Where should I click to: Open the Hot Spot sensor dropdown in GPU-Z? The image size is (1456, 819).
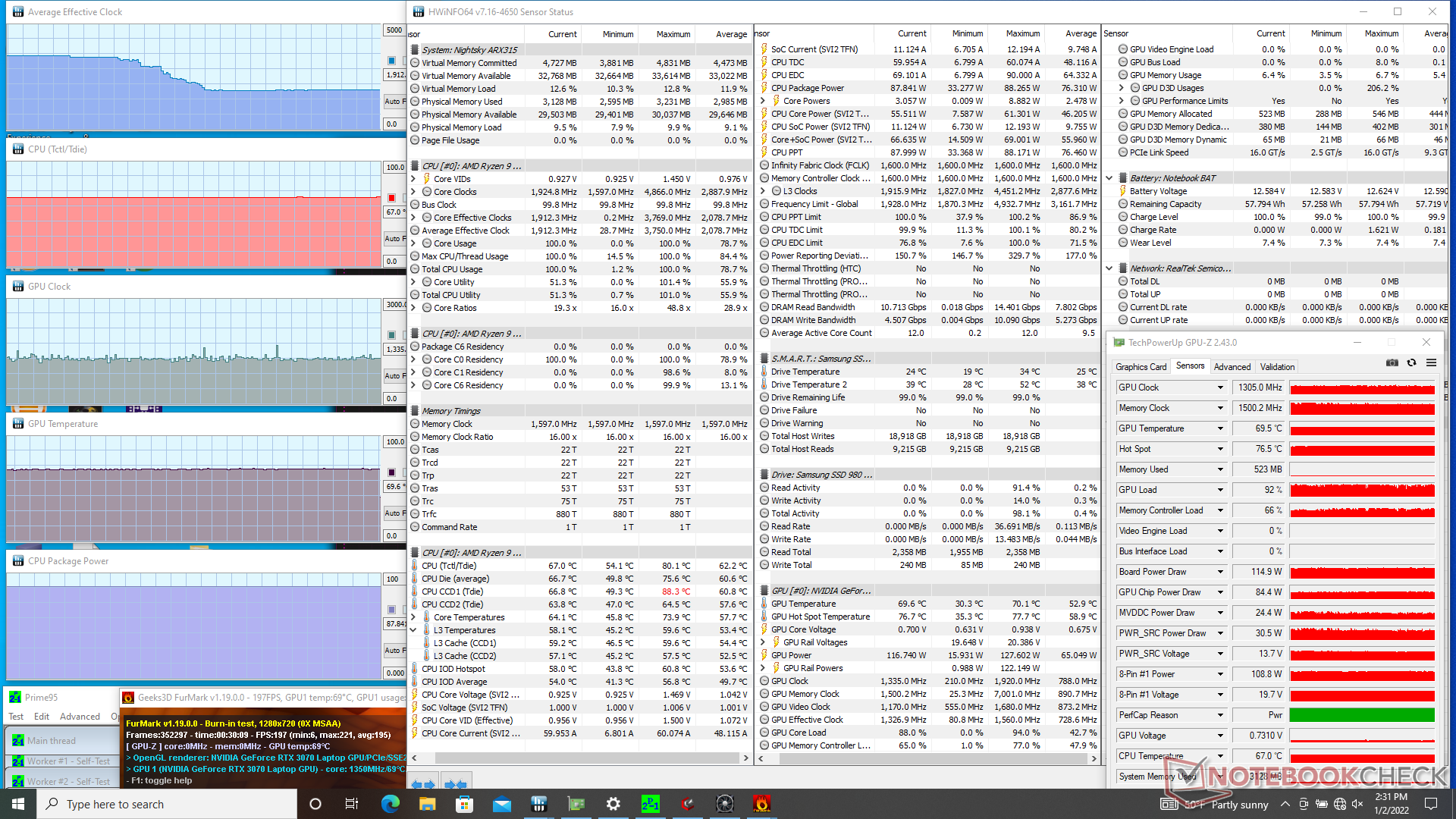click(x=1220, y=449)
